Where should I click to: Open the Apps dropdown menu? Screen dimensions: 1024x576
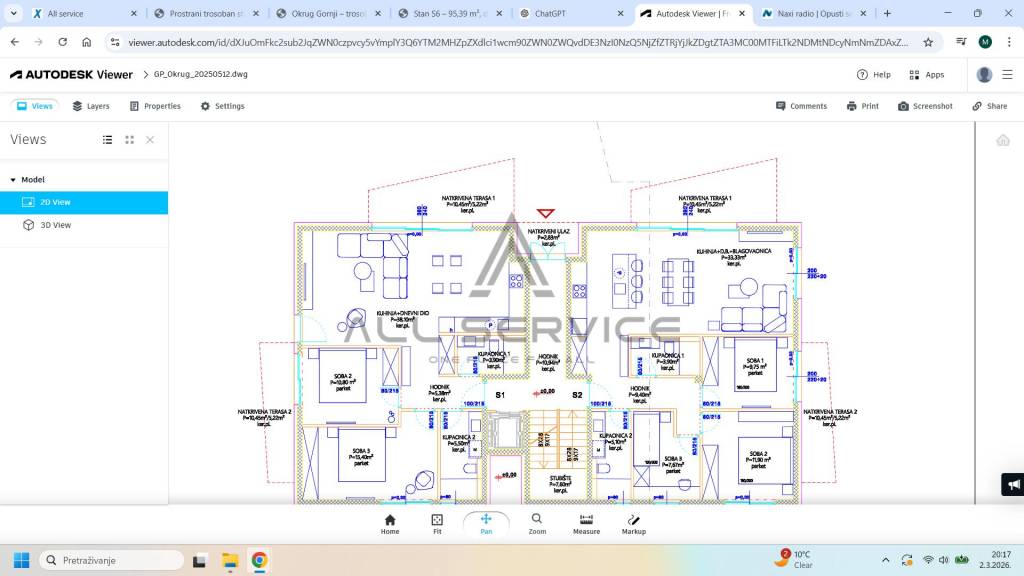[x=926, y=75]
